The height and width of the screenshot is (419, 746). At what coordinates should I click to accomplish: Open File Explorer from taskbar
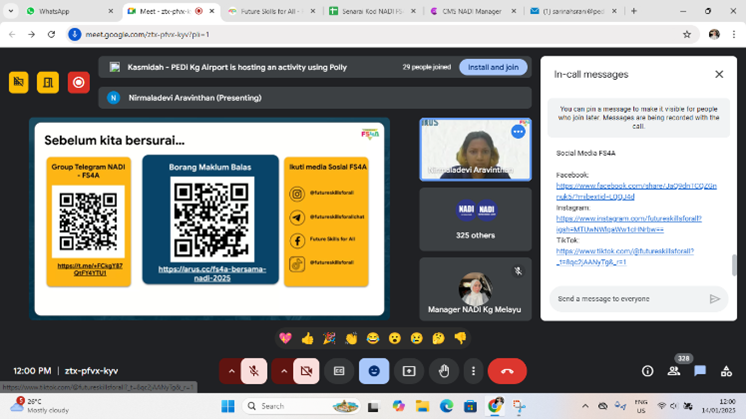tap(422, 406)
